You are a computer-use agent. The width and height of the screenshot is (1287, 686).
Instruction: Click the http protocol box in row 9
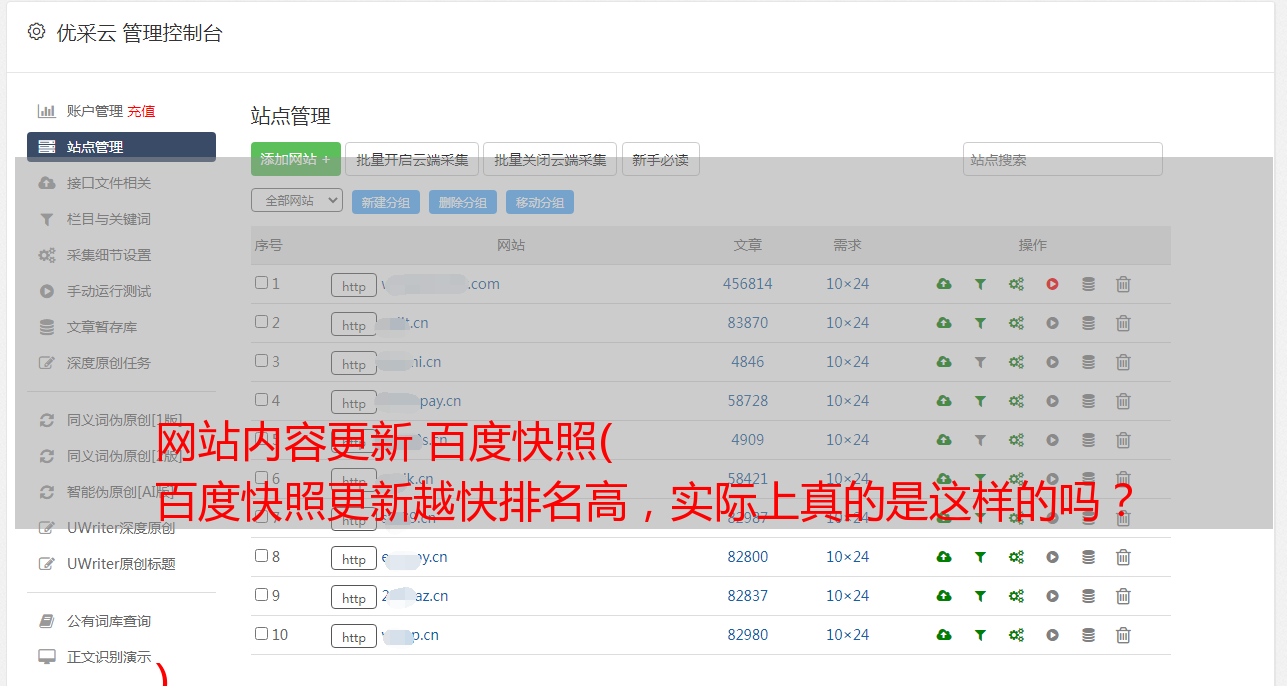click(353, 598)
